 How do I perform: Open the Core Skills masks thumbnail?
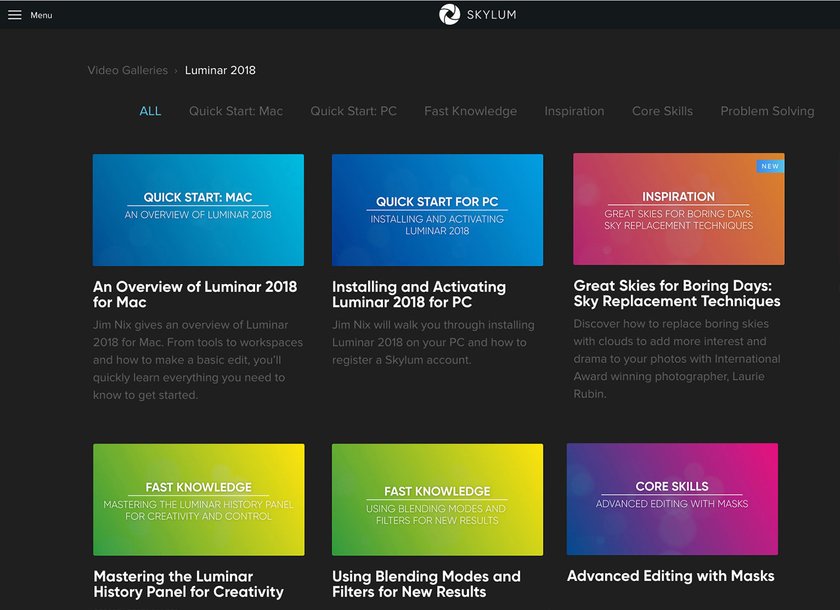pos(672,499)
